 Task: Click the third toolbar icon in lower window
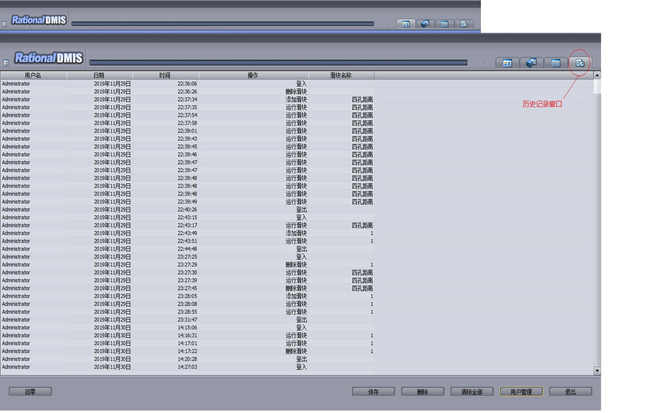coord(556,63)
